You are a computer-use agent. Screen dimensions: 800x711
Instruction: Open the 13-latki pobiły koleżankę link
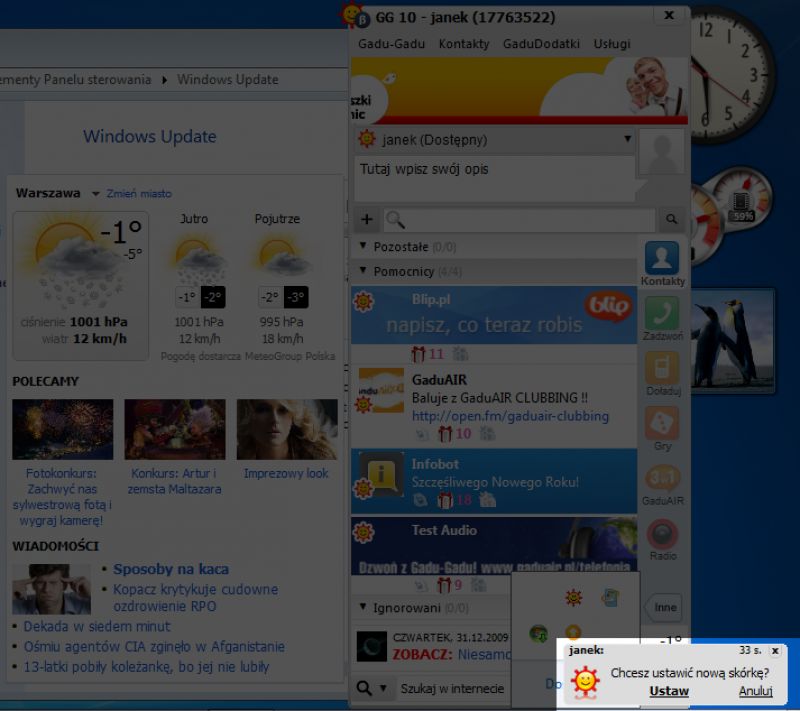click(x=146, y=667)
